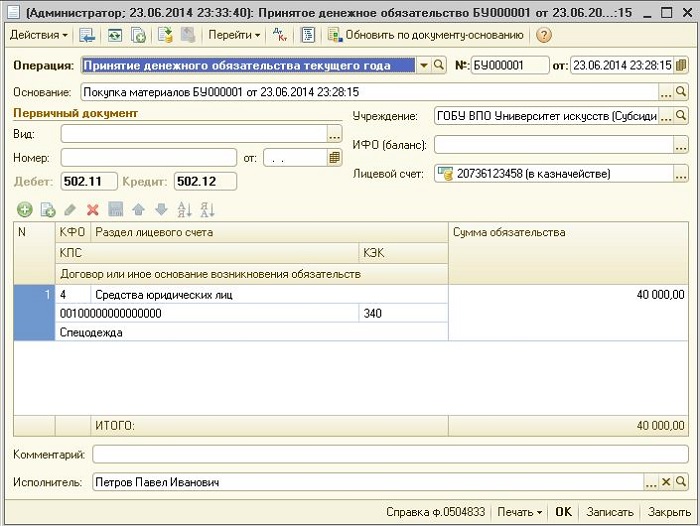Move row up with the up arrow icon

138,209
